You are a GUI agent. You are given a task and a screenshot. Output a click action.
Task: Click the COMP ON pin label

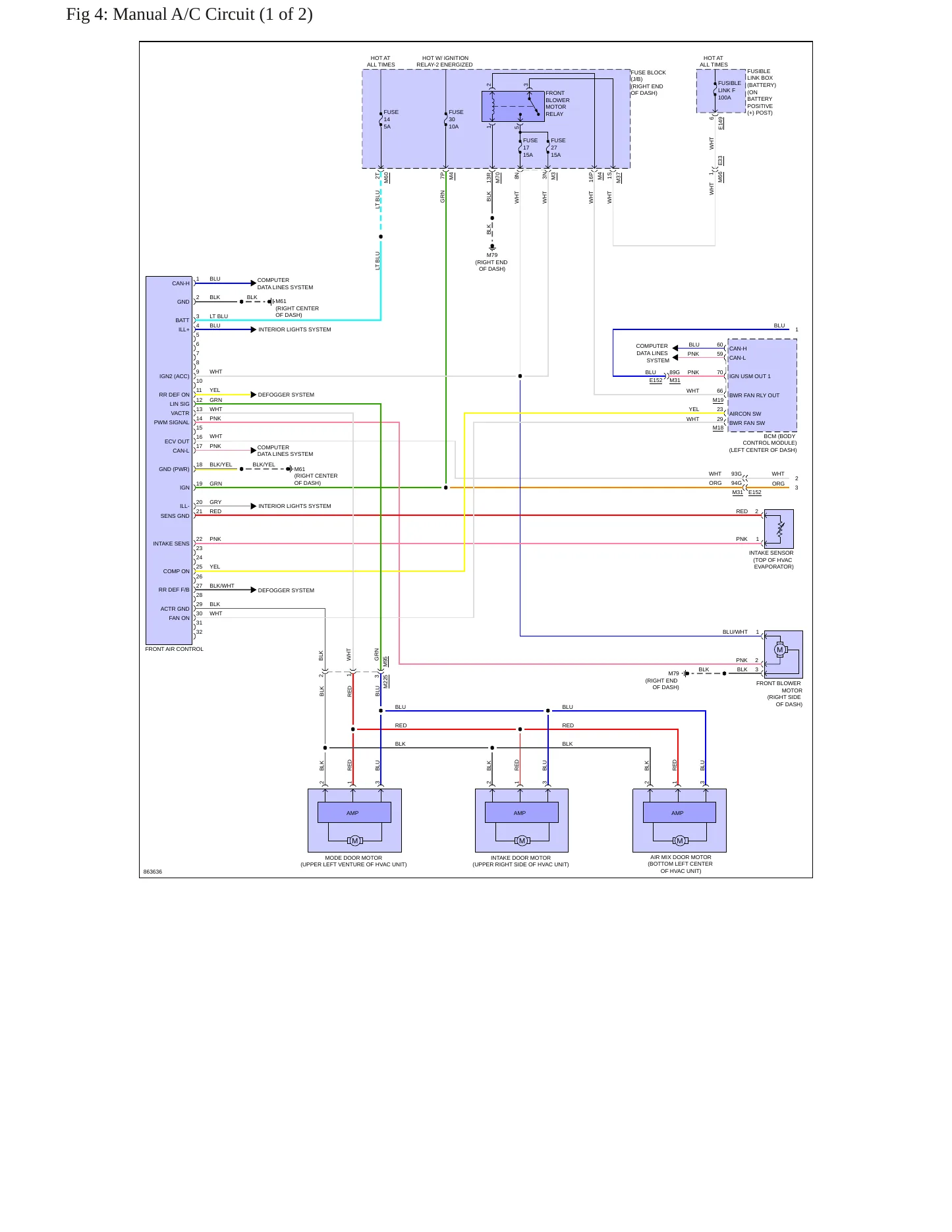(x=176, y=571)
